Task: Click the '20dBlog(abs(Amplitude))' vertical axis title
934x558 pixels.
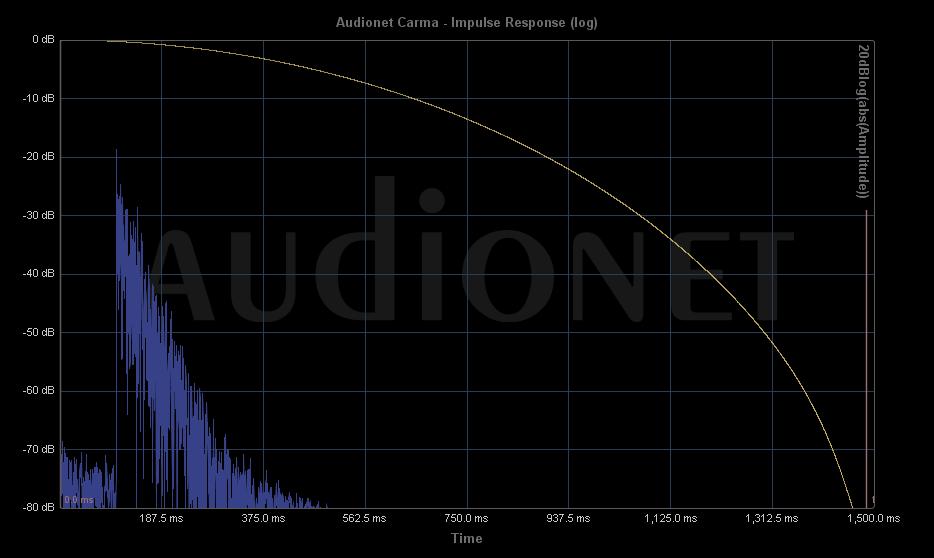Action: point(863,121)
